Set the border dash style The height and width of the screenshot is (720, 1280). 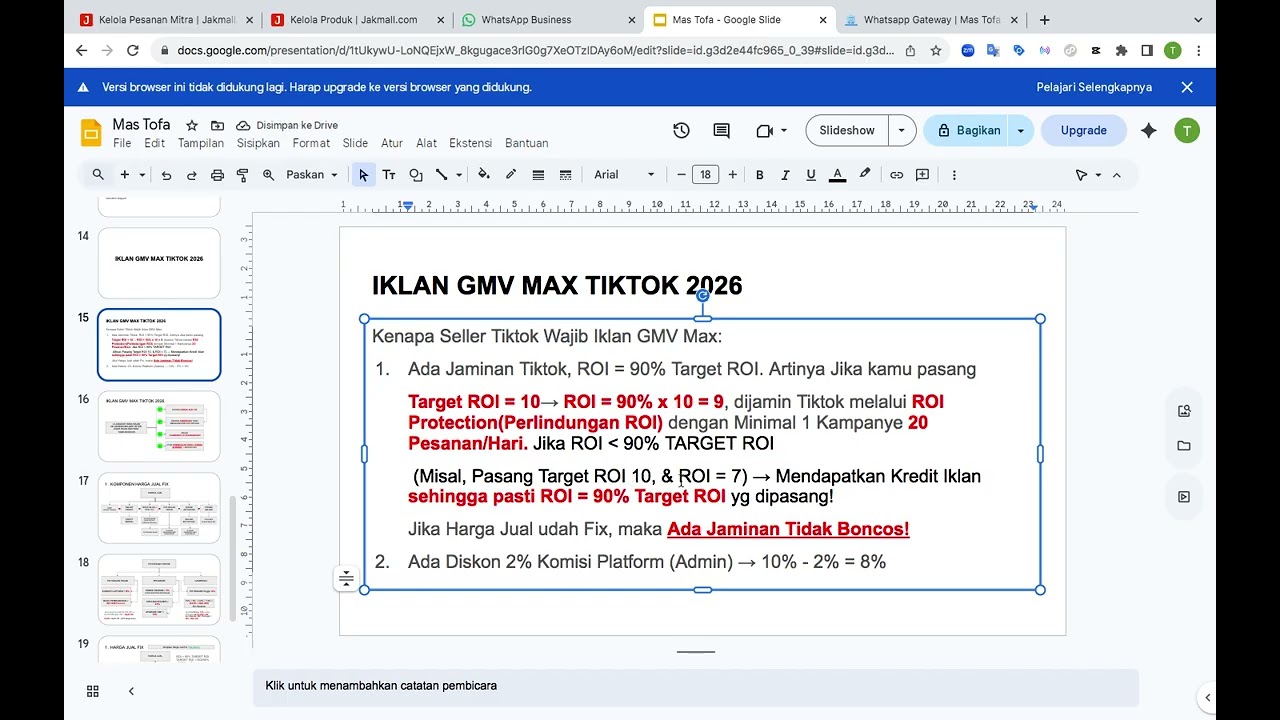[565, 175]
